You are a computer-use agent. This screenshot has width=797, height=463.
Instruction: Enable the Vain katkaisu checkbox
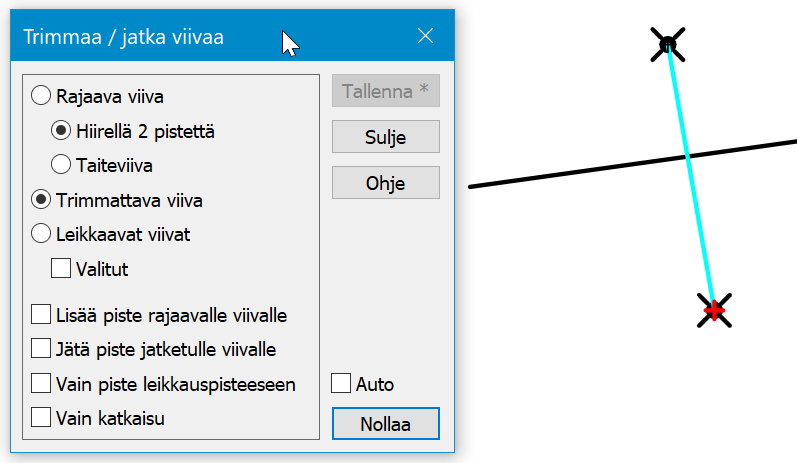[41, 417]
